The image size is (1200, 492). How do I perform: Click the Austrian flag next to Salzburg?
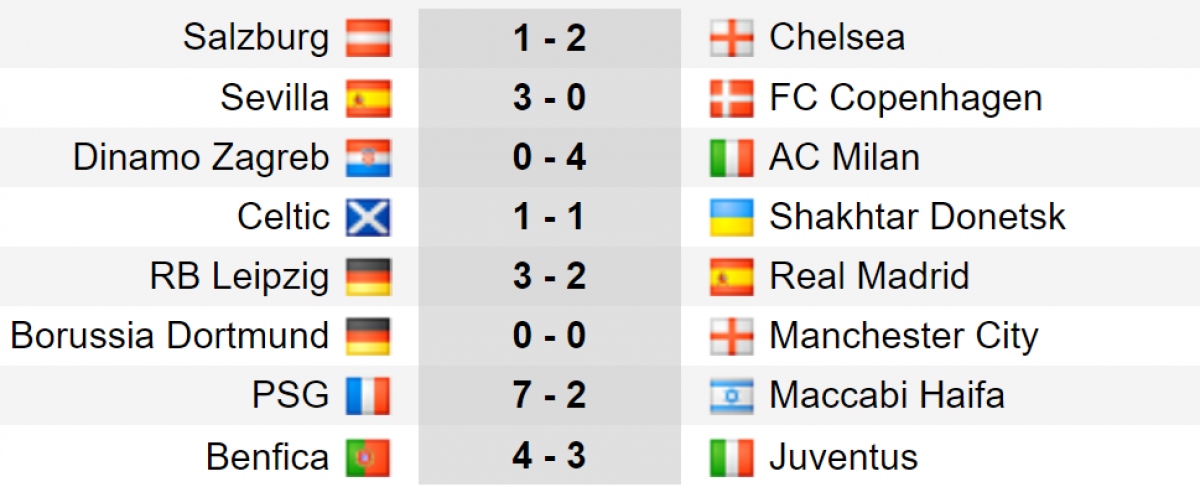(369, 38)
